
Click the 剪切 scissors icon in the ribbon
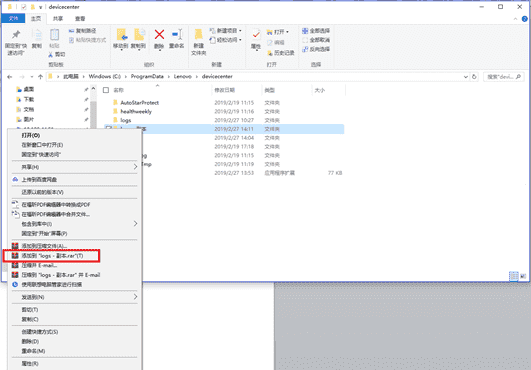click(x=50, y=54)
